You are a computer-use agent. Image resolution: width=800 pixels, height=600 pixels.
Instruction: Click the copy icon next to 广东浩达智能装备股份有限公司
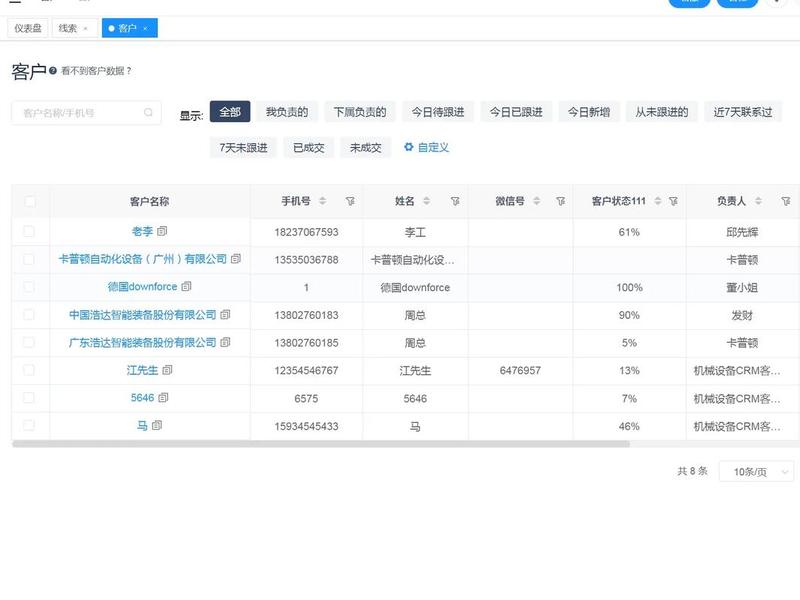(226, 342)
